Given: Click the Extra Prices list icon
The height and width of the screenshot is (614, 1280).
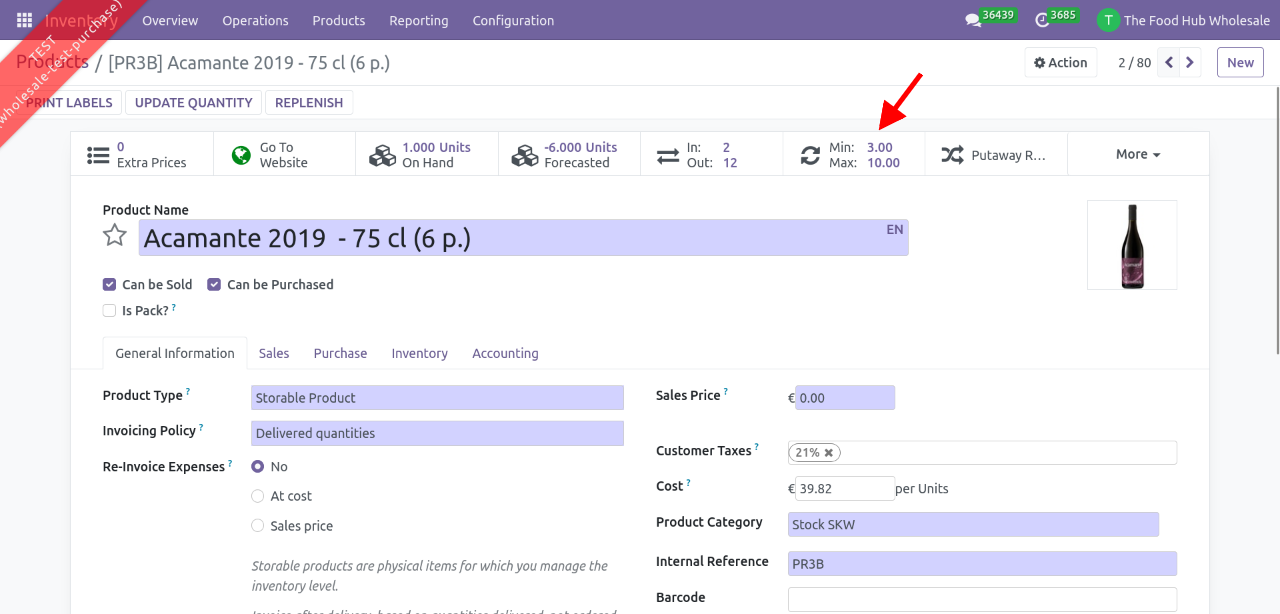Looking at the screenshot, I should click(x=98, y=155).
